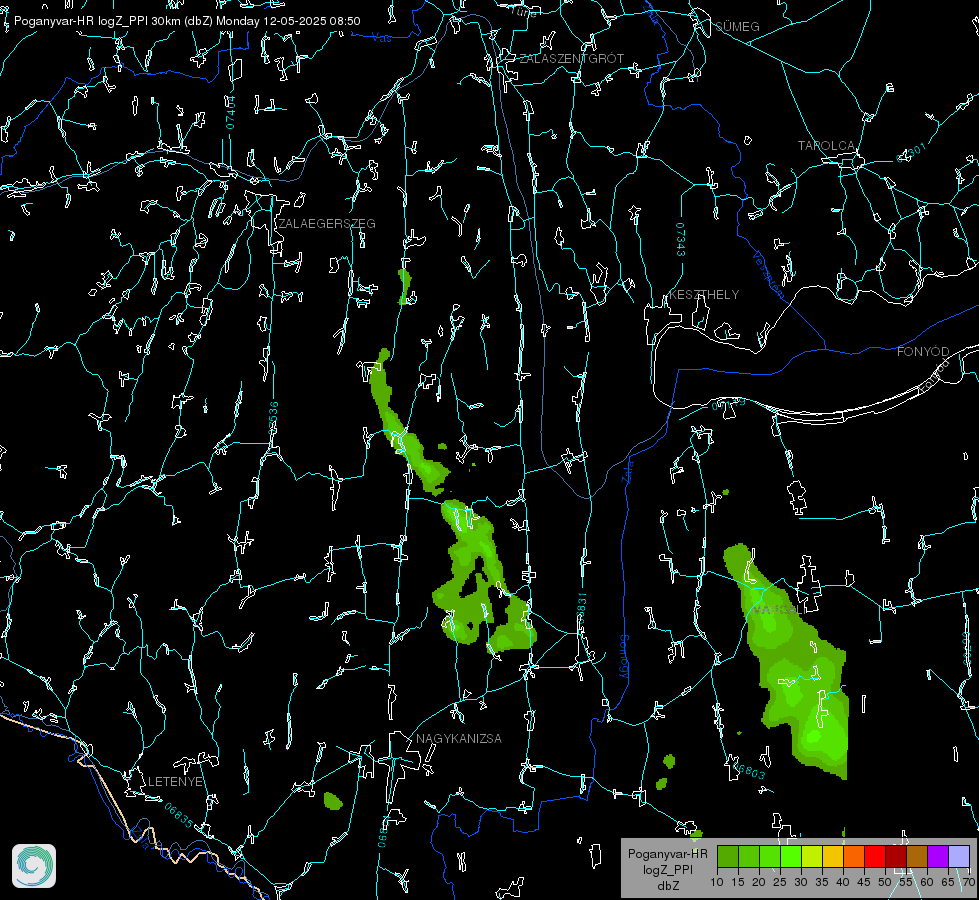Image resolution: width=979 pixels, height=900 pixels.
Task: Click the ZALAEGERSZEG city label
Action: tap(327, 224)
